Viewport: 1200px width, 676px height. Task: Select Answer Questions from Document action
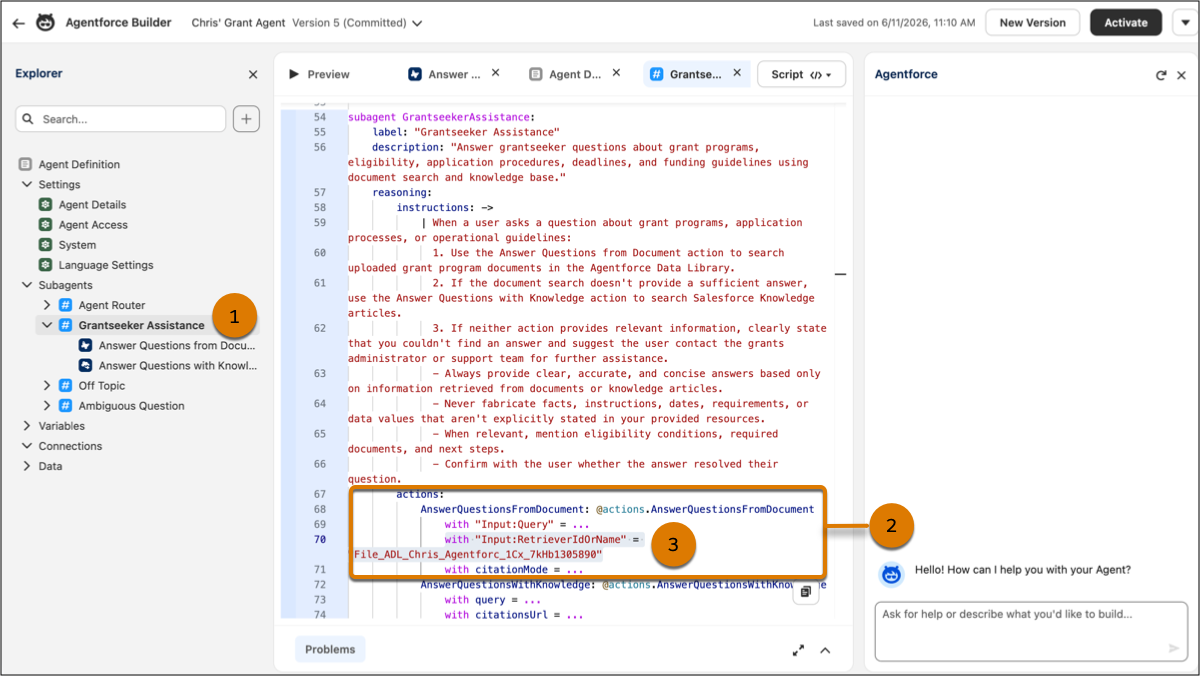(x=177, y=345)
